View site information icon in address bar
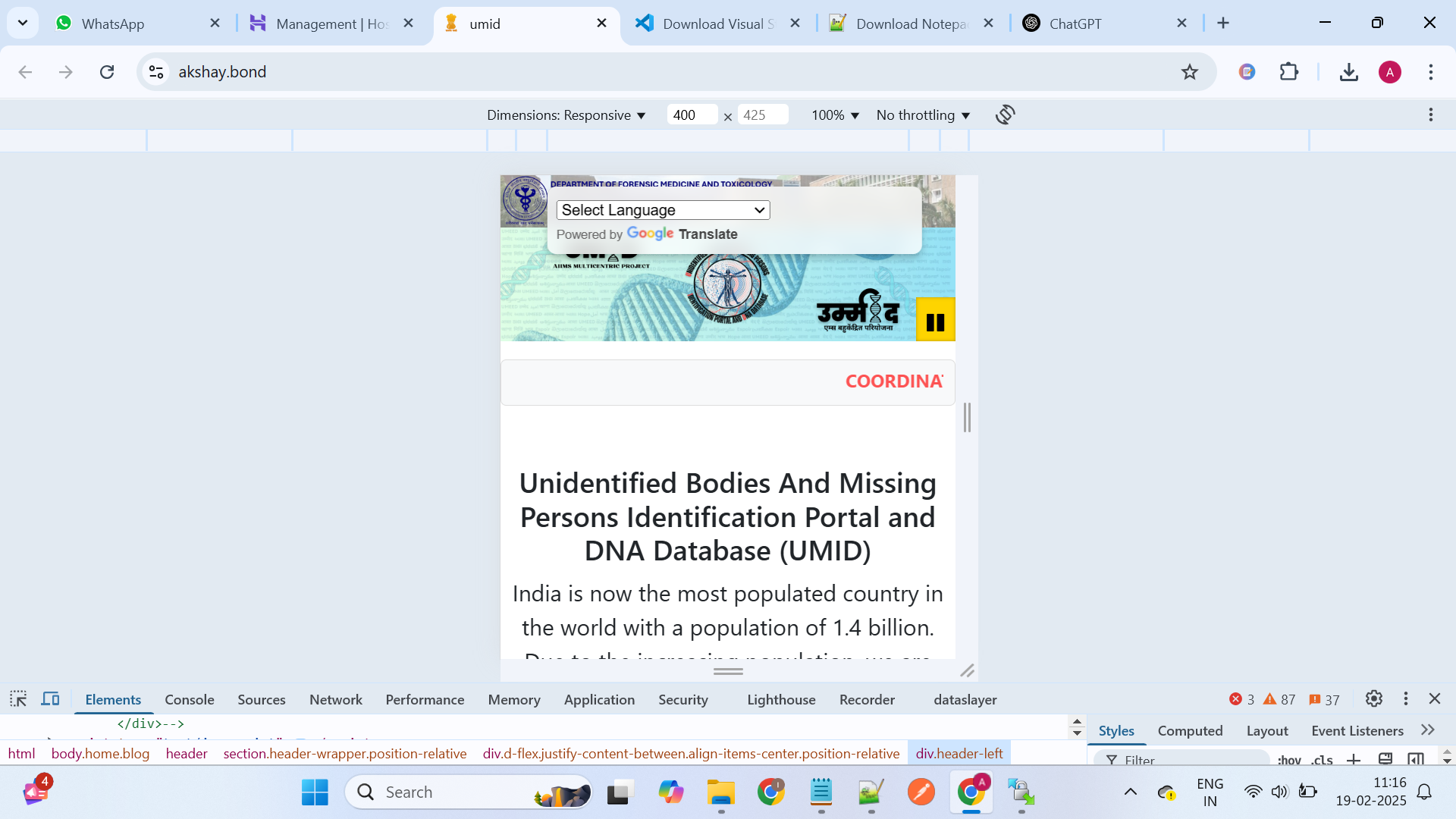The height and width of the screenshot is (819, 1456). point(156,72)
